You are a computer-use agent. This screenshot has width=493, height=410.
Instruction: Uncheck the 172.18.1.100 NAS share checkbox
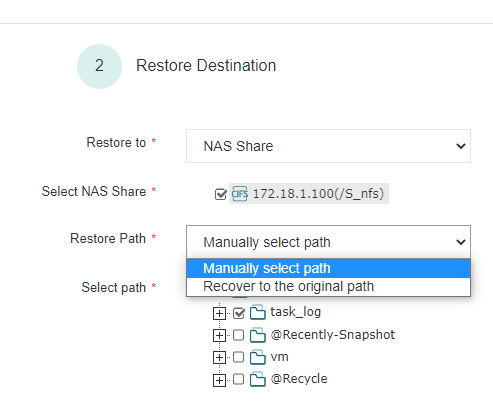point(221,194)
